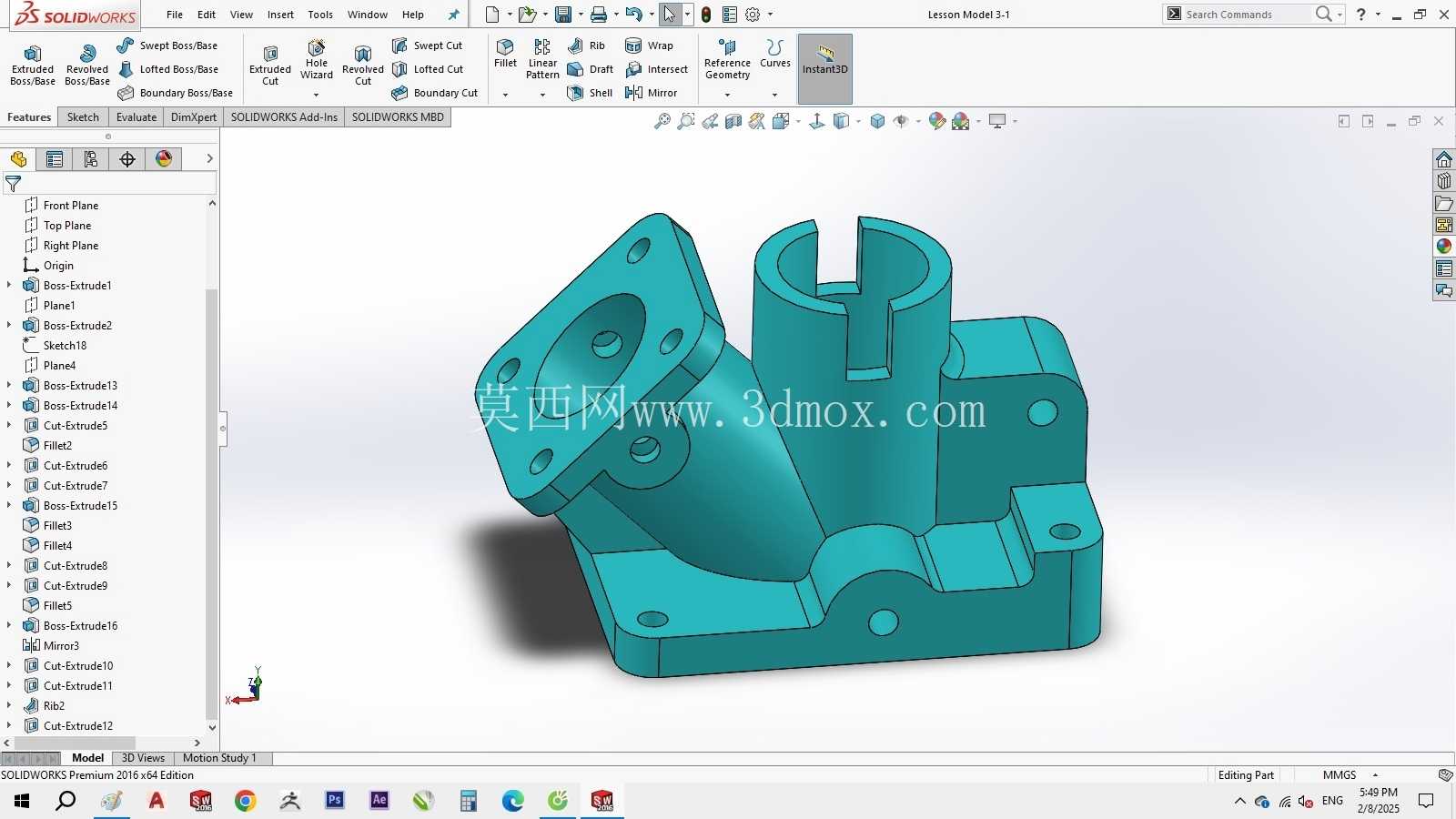The height and width of the screenshot is (819, 1456).
Task: Expand the Boss-Extrude16 feature
Action: pos(9,626)
